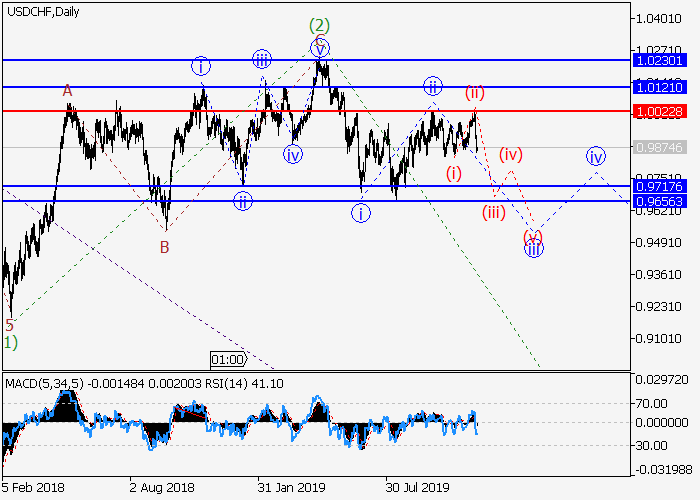Select the red (iv) wave label
This screenshot has height=500, width=700.
(x=511, y=154)
